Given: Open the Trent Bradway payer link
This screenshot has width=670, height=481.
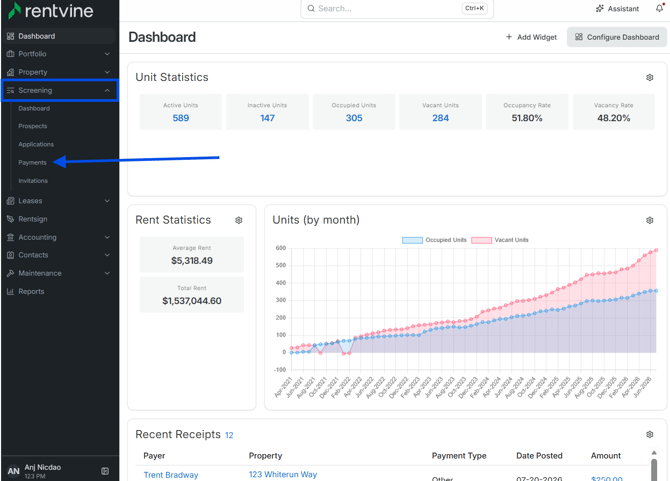Looking at the screenshot, I should 171,475.
